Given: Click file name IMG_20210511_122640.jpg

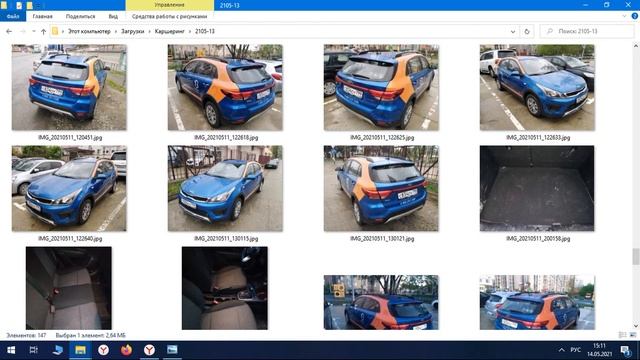Looking at the screenshot, I should point(70,238).
